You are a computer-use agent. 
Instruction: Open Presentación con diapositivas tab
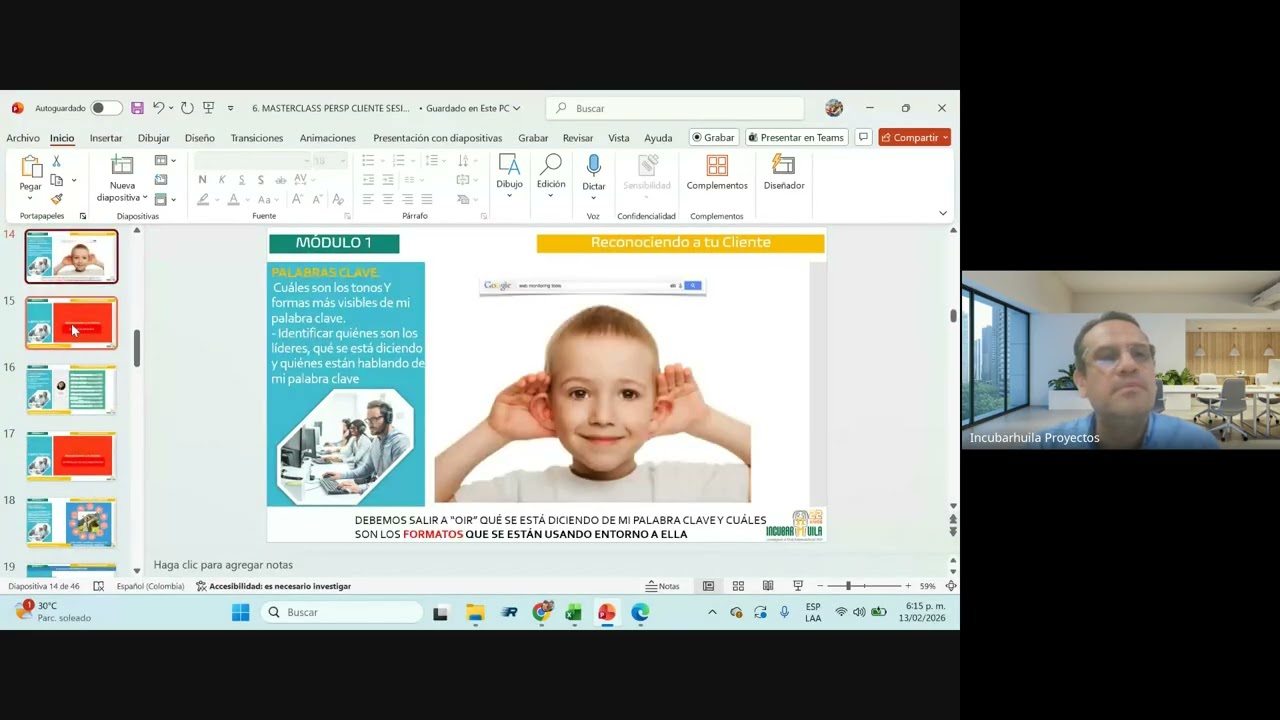click(x=437, y=138)
